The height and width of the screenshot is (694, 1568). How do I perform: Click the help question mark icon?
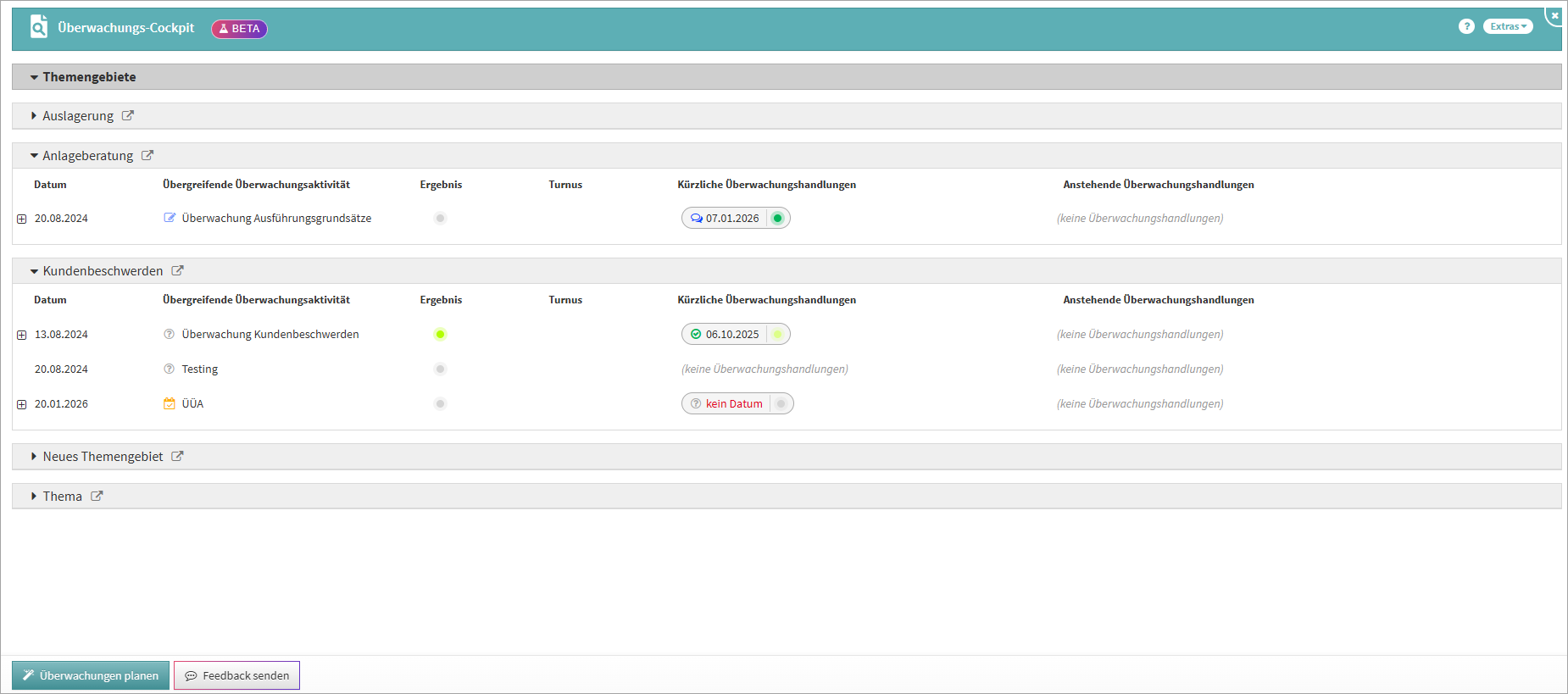1466,26
